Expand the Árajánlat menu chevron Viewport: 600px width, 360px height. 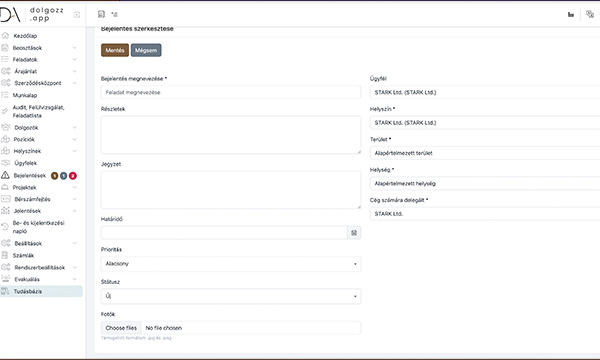pyautogui.click(x=75, y=71)
